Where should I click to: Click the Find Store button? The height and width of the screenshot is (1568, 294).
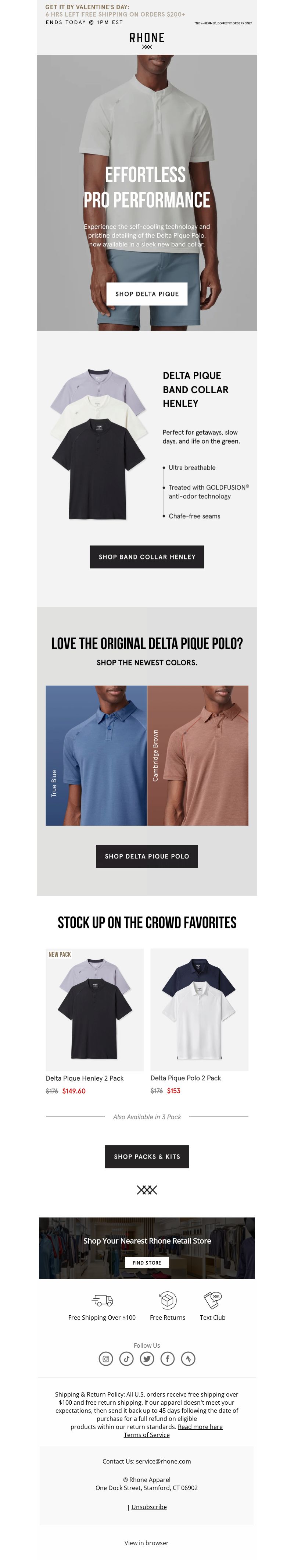tap(147, 1262)
